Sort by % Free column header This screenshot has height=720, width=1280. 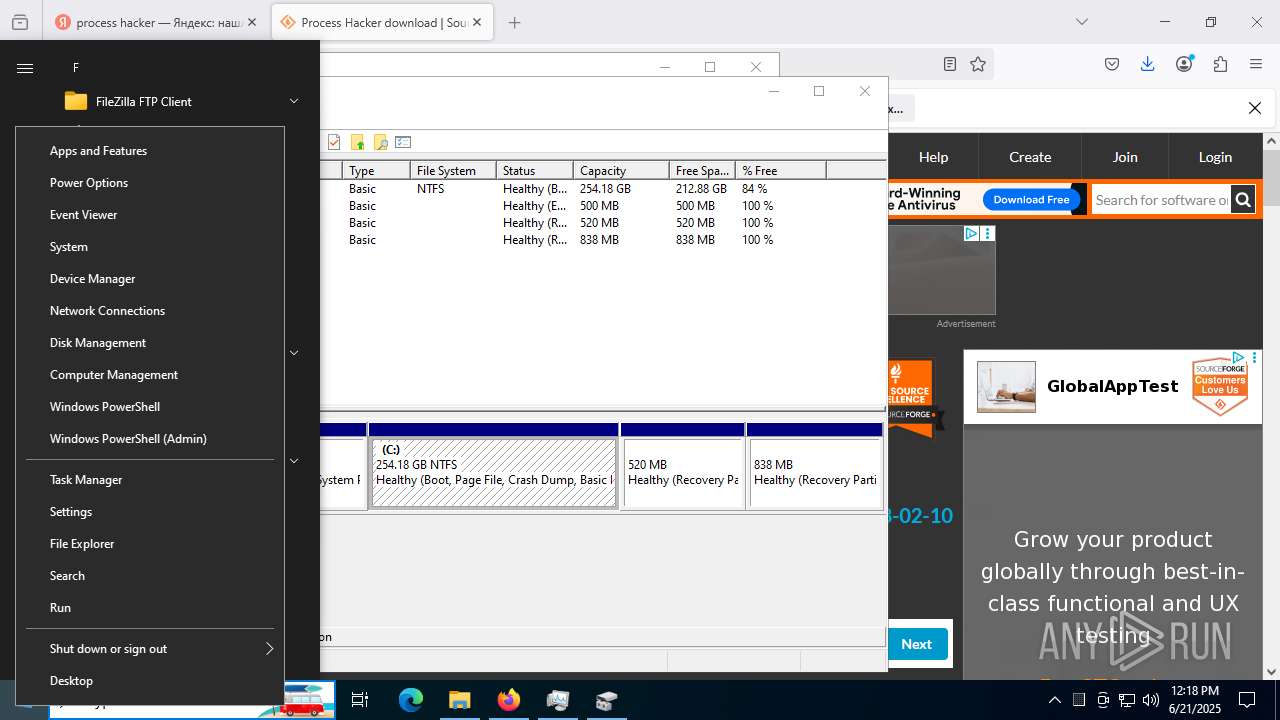781,171
